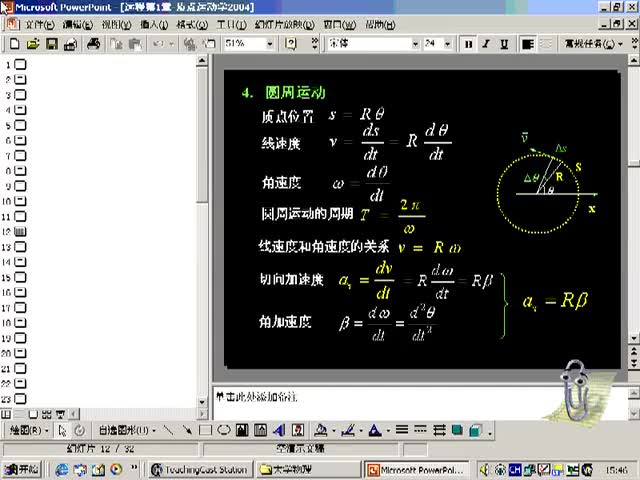Open the Slide Show menu
This screenshot has width=640, height=480.
pos(284,25)
